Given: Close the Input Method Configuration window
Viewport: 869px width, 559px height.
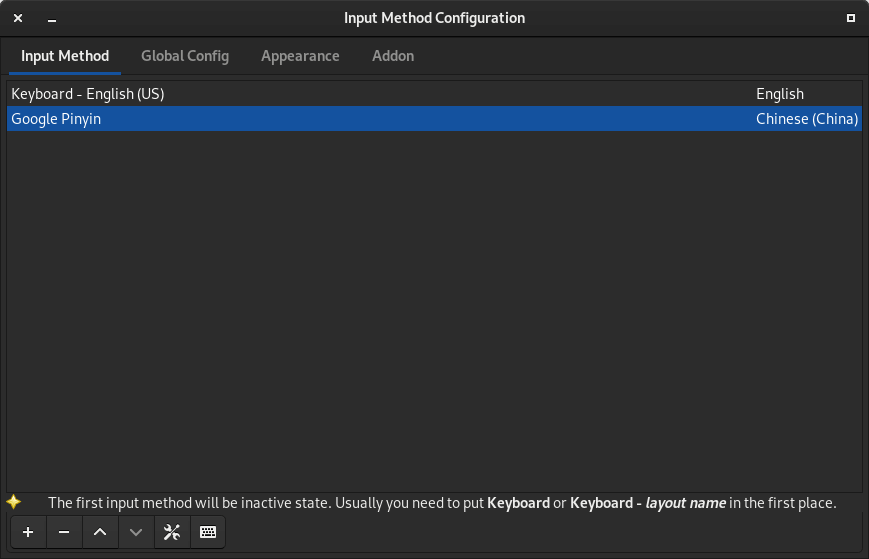Looking at the screenshot, I should tap(18, 18).
